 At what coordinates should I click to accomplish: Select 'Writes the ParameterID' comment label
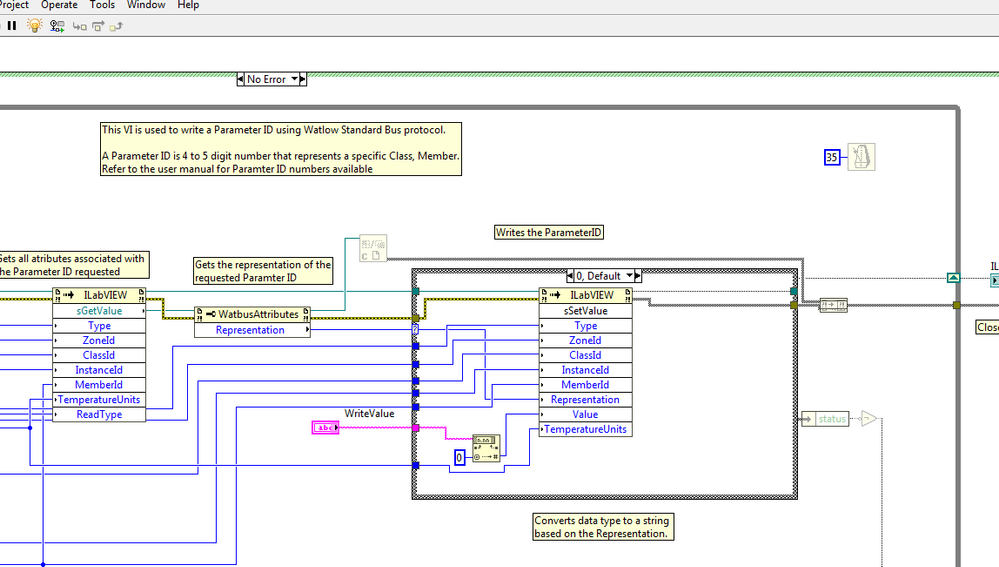pyautogui.click(x=549, y=233)
